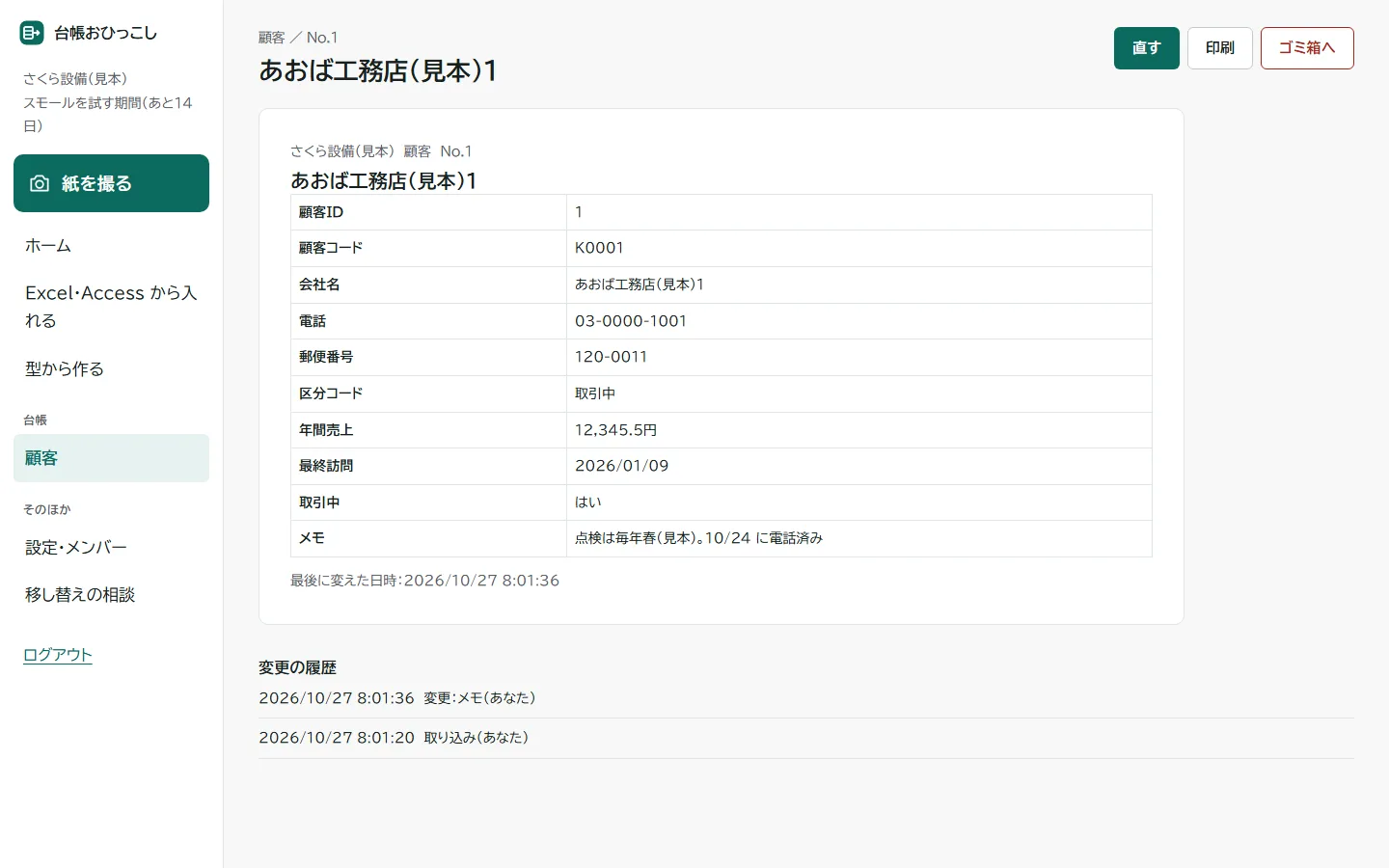Image resolution: width=1389 pixels, height=868 pixels.
Task: Click the 最終訪問 row label
Action: (x=326, y=466)
